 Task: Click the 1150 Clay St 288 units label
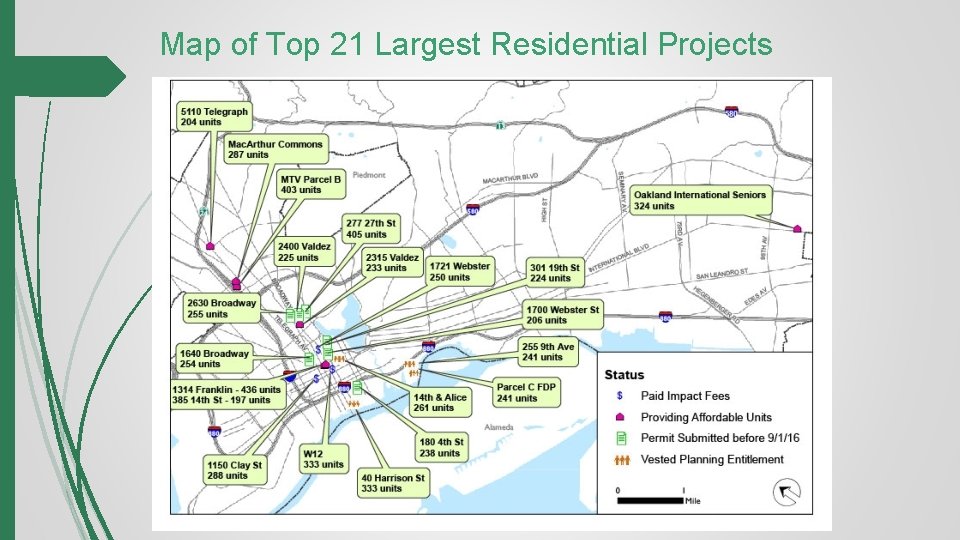[x=234, y=470]
